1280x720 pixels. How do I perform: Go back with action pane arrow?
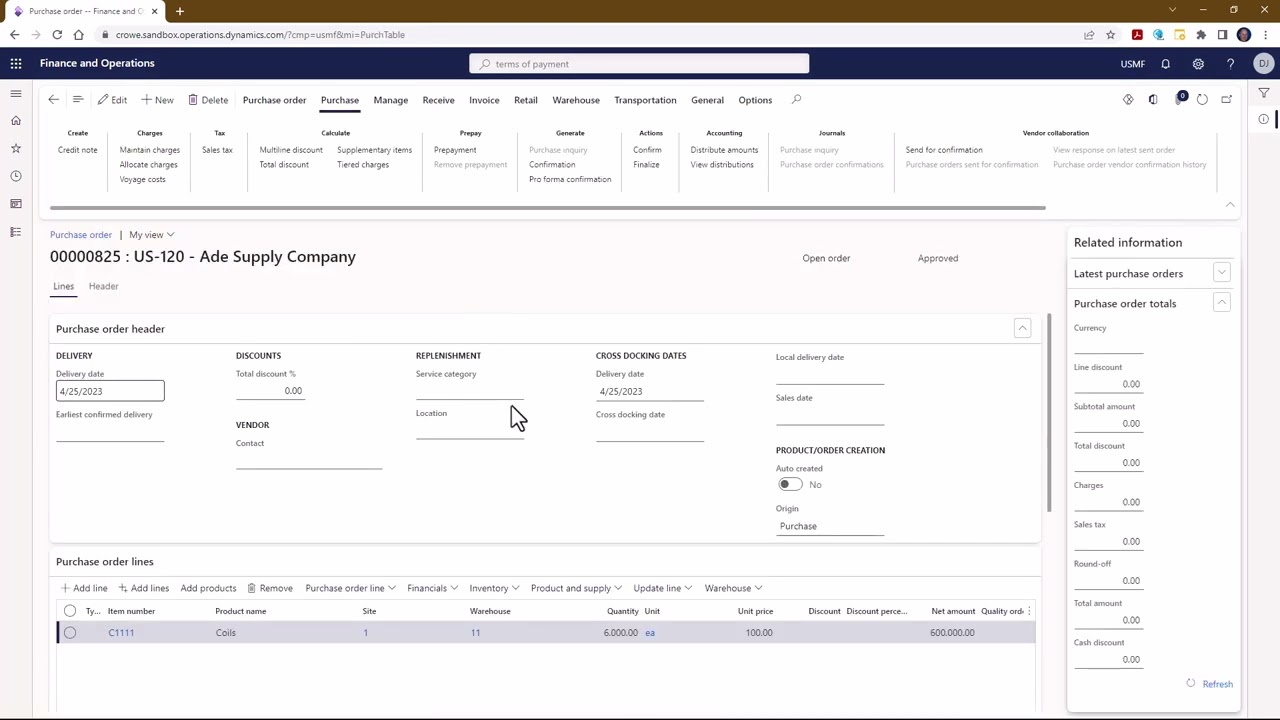[53, 100]
